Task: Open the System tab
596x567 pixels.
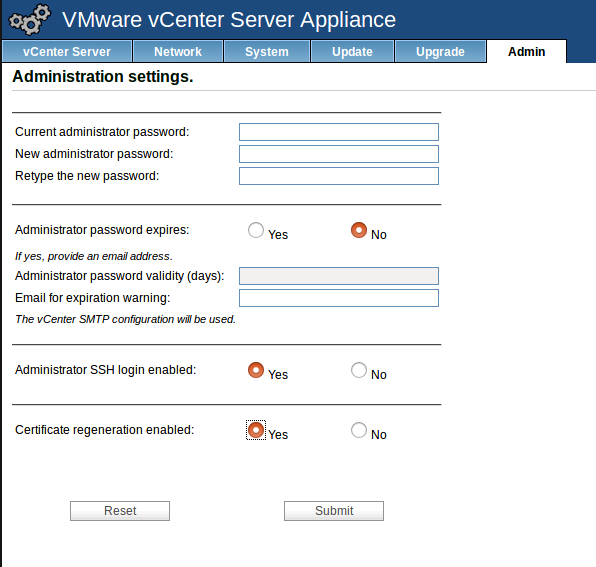Action: [x=267, y=51]
